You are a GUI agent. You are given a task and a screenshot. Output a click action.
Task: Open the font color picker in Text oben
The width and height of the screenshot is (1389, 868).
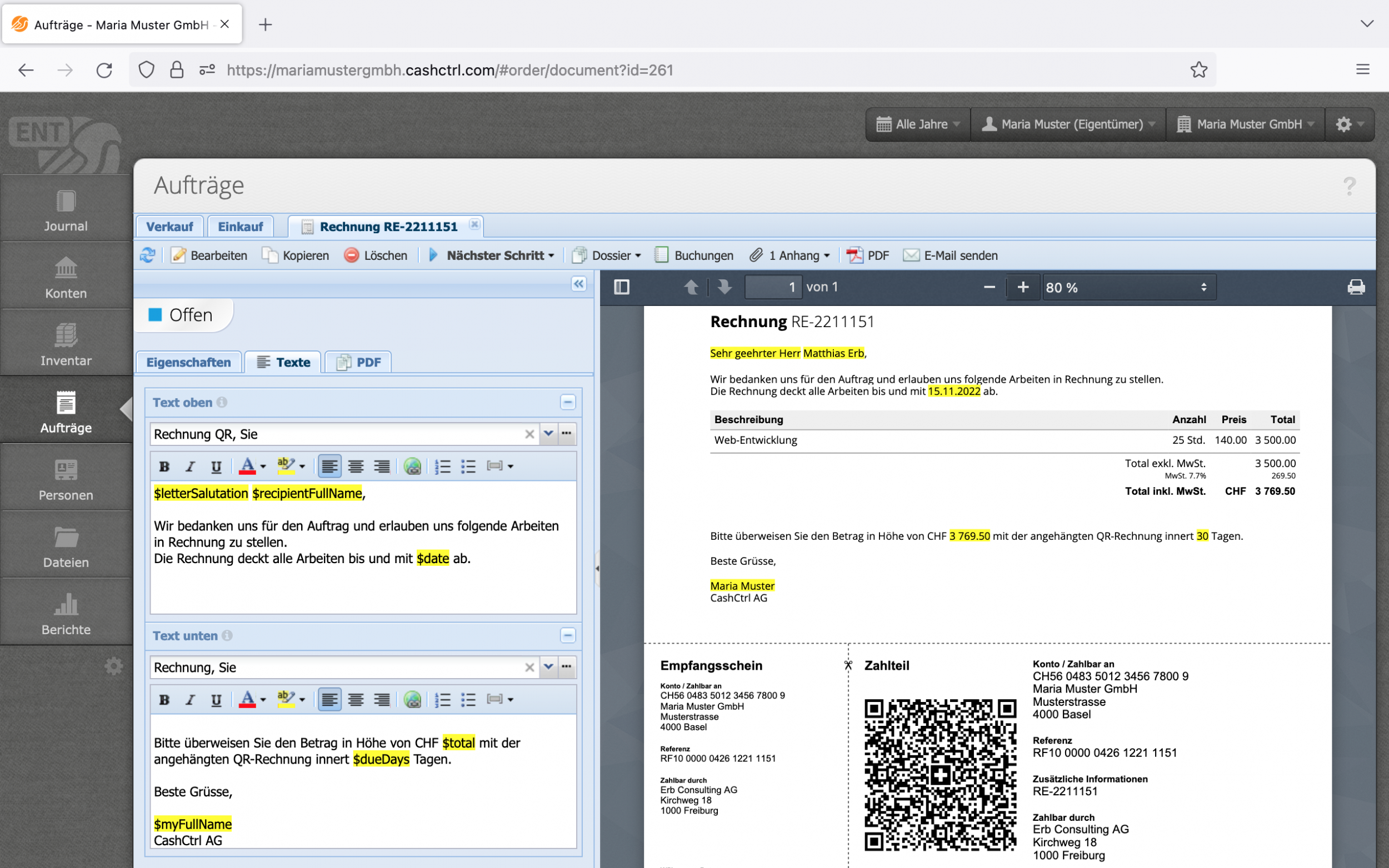263,466
